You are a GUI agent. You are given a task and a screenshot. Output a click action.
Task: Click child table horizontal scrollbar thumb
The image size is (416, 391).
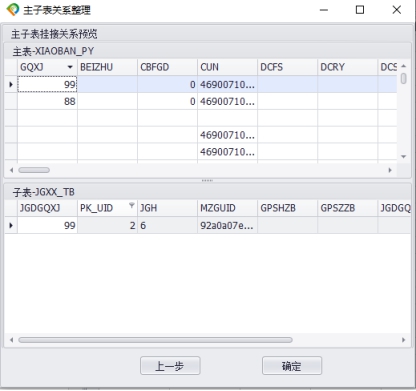(155, 340)
